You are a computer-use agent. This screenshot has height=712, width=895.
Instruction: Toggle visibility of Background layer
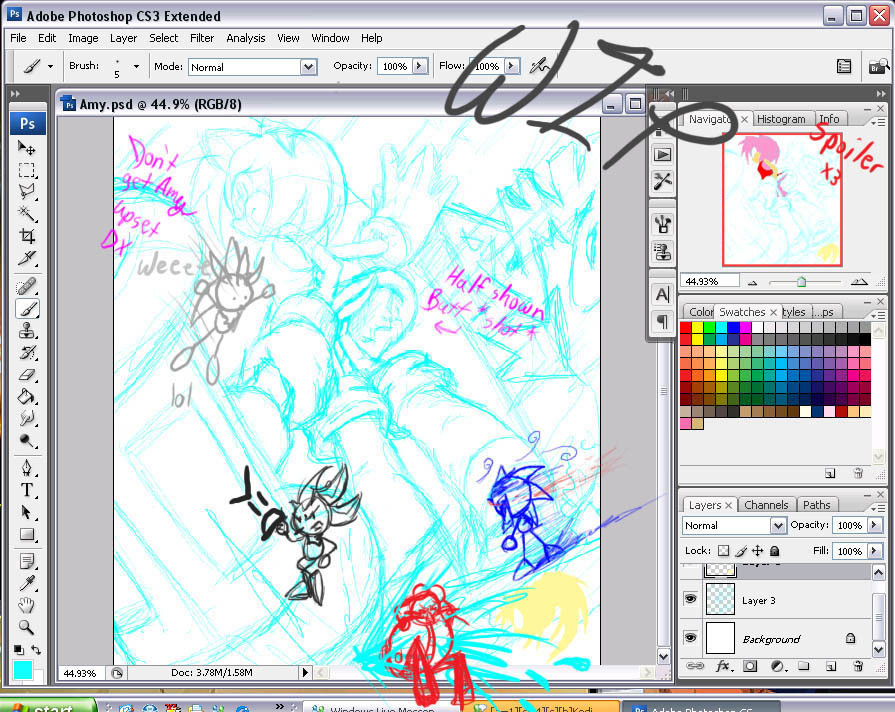pyautogui.click(x=691, y=637)
